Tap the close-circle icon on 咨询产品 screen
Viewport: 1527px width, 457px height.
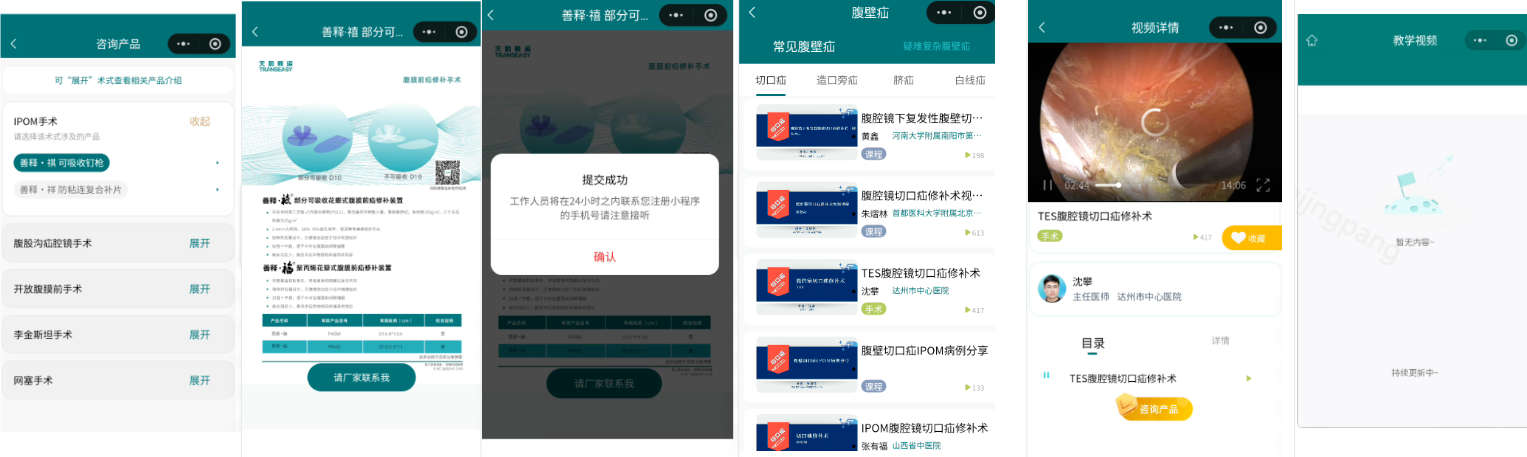pyautogui.click(x=215, y=44)
